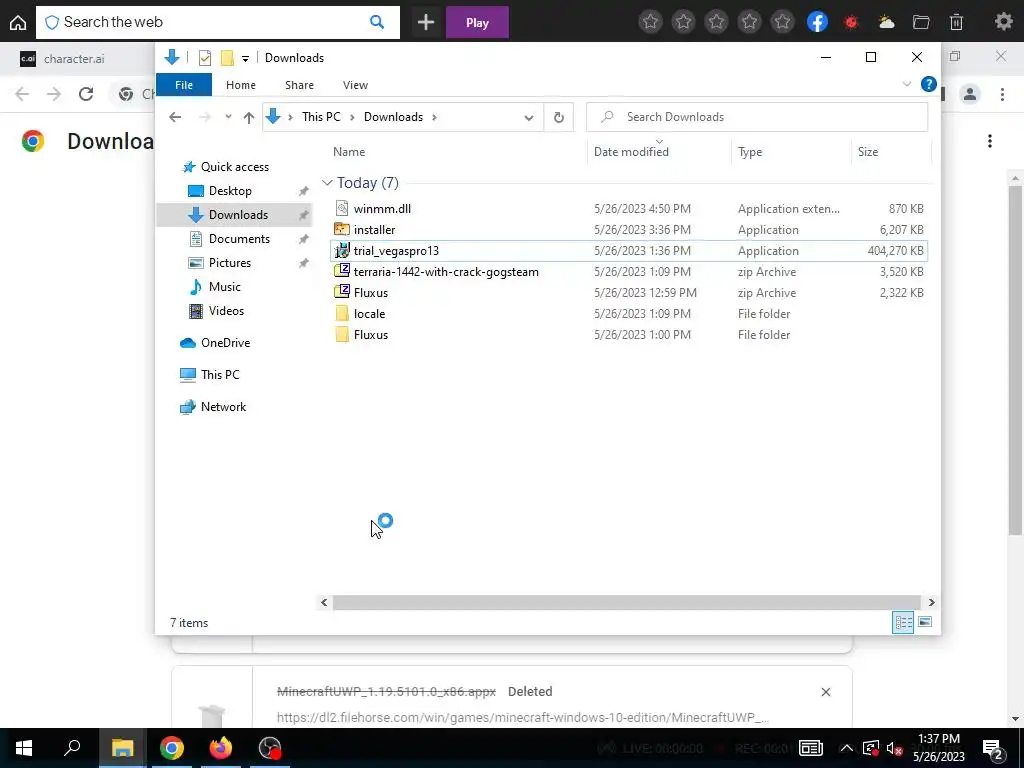Open the weather icon in browser top bar
Screen dimensions: 1024x768
coord(886,22)
